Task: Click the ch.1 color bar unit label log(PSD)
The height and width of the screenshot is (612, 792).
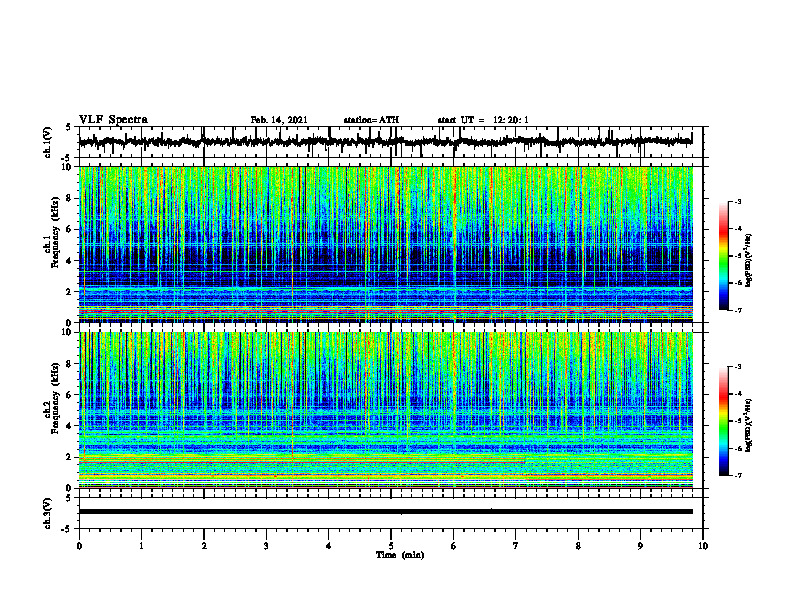Action: (x=749, y=260)
